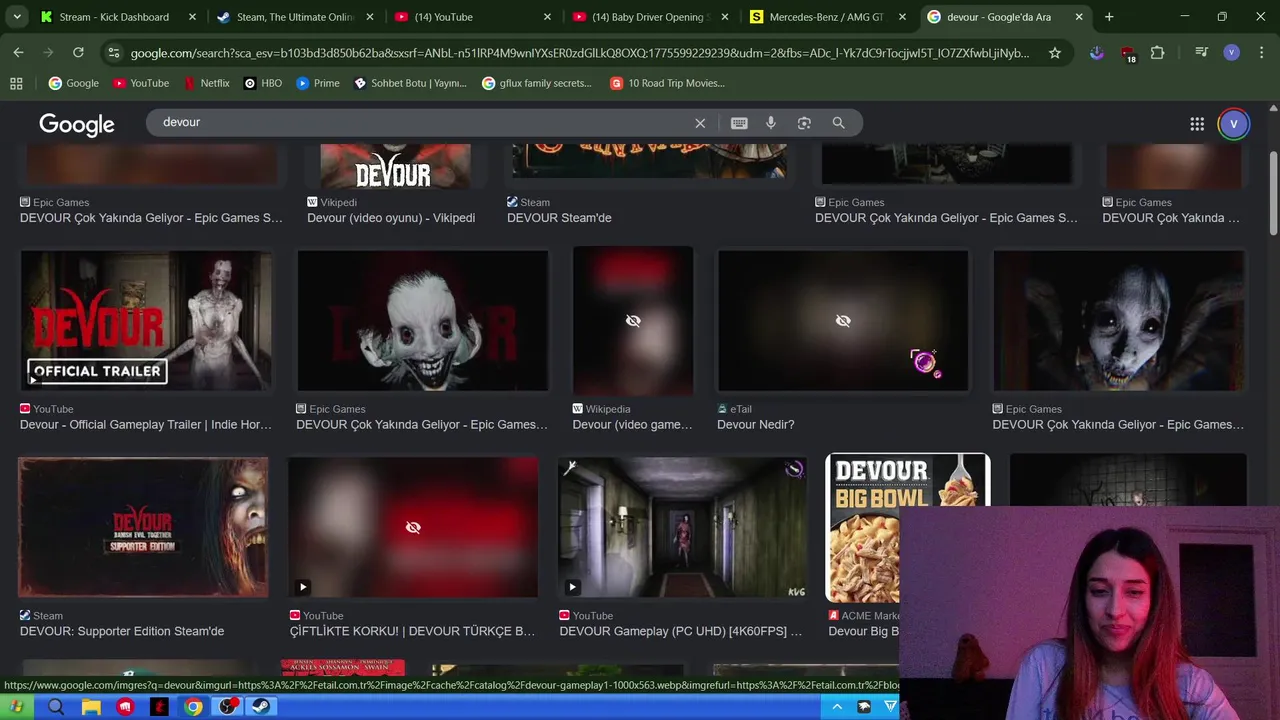Open the Prime bookmark
This screenshot has height=720, width=1280.
tap(317, 83)
